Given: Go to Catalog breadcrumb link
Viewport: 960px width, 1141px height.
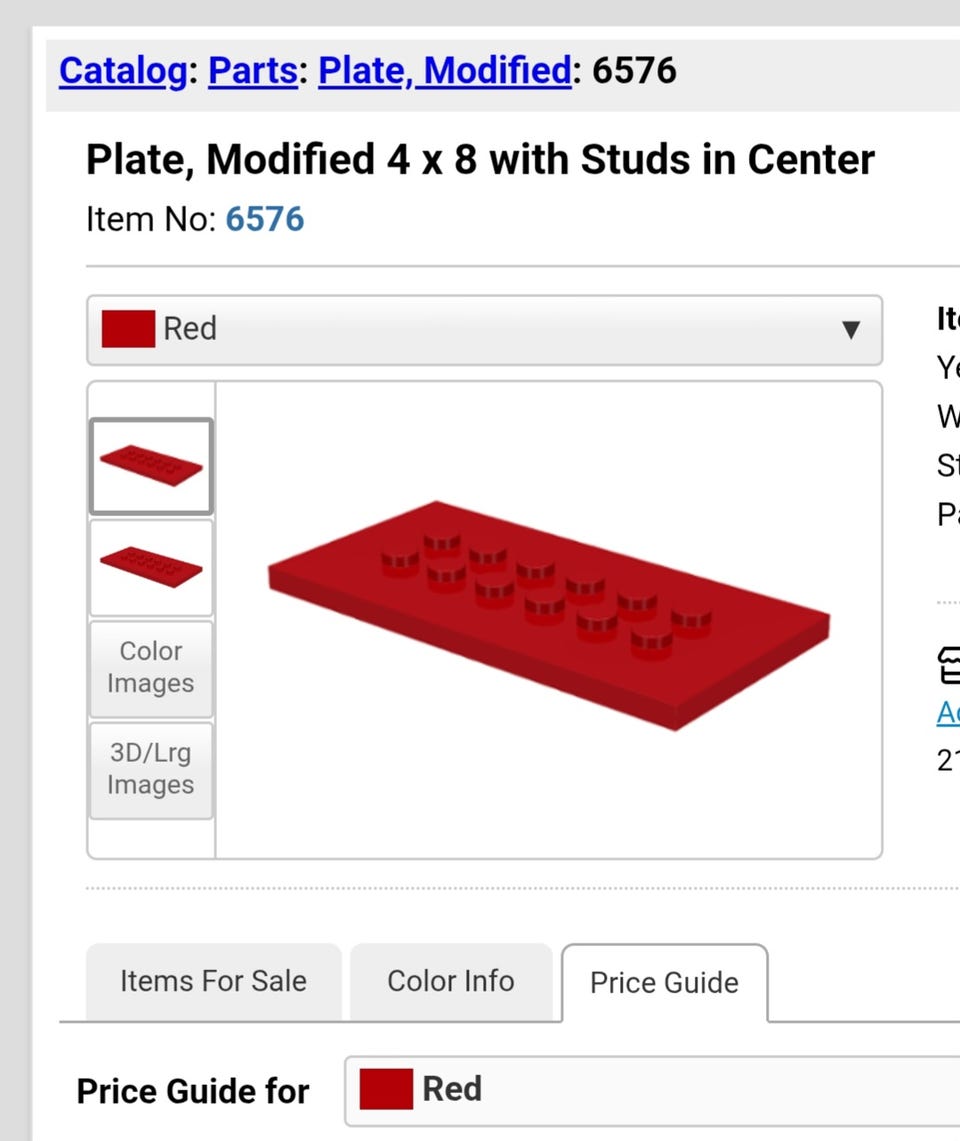Looking at the screenshot, I should coord(122,71).
